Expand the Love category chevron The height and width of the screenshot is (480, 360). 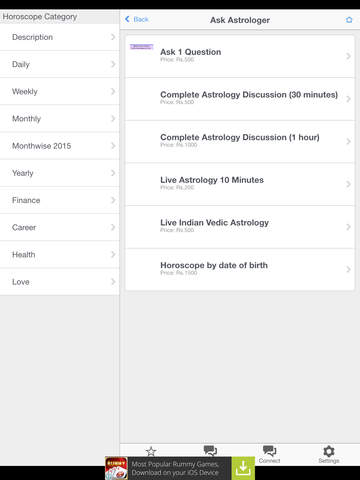pos(113,282)
